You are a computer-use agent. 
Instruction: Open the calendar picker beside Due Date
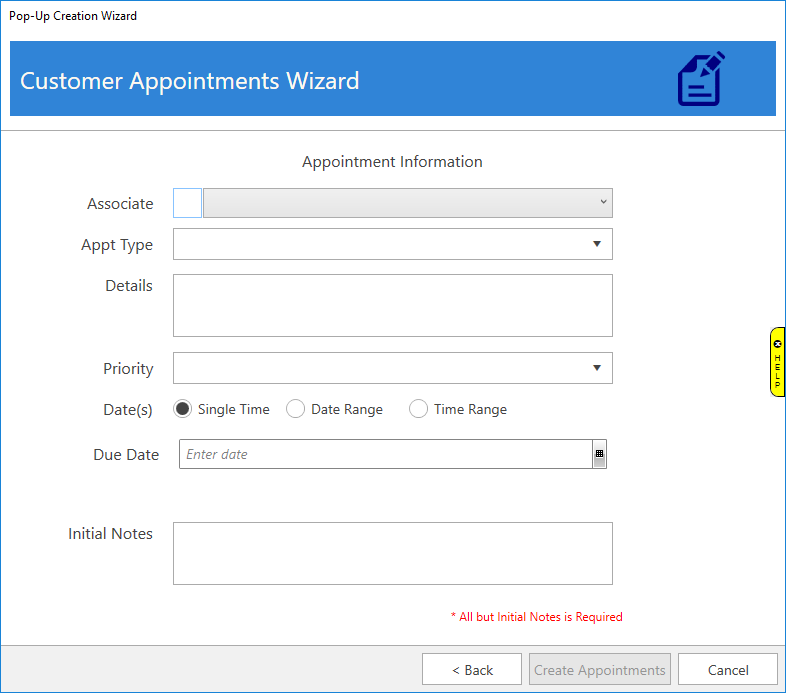click(x=599, y=454)
